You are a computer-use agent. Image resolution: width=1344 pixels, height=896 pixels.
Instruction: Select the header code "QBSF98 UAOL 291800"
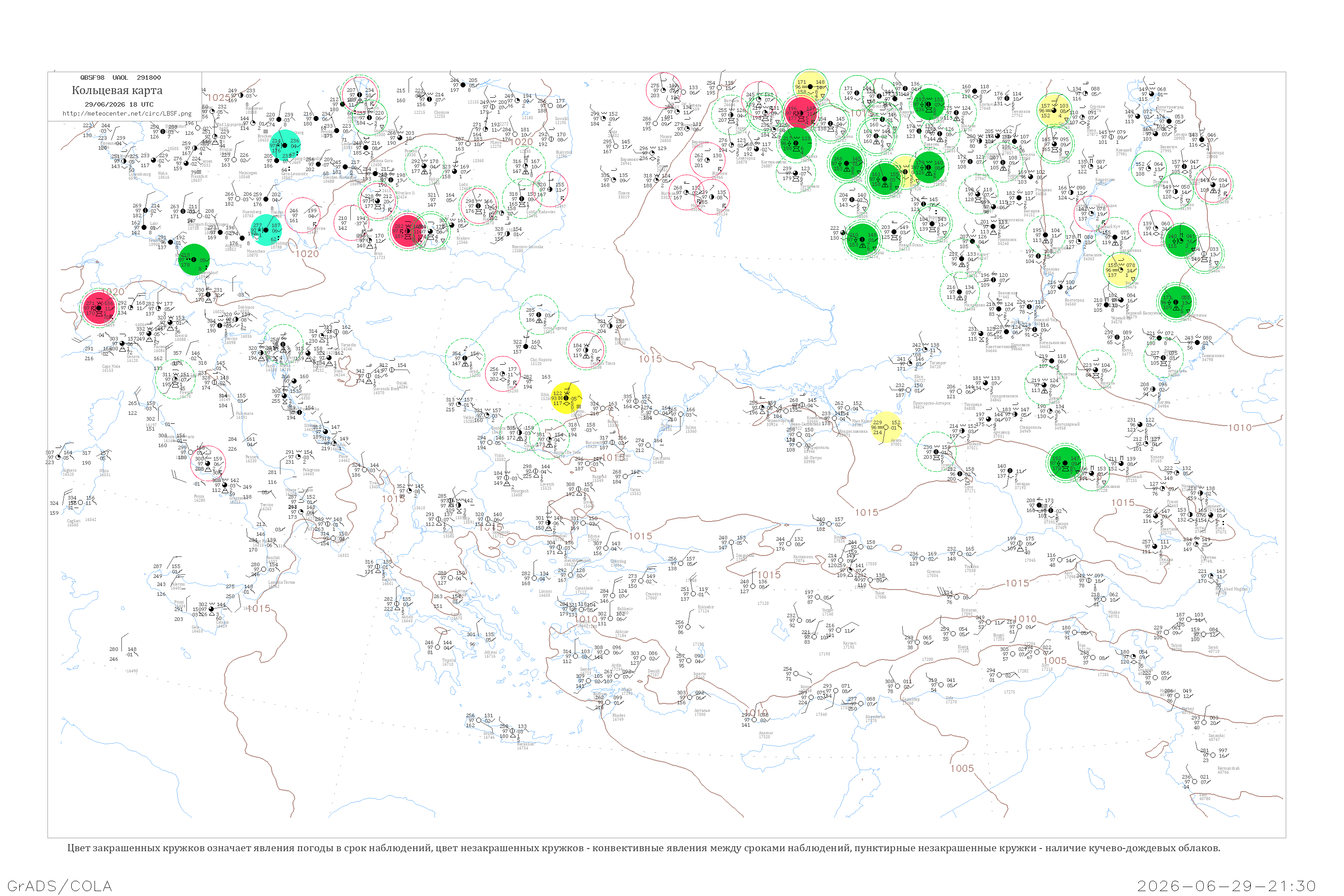pos(121,78)
